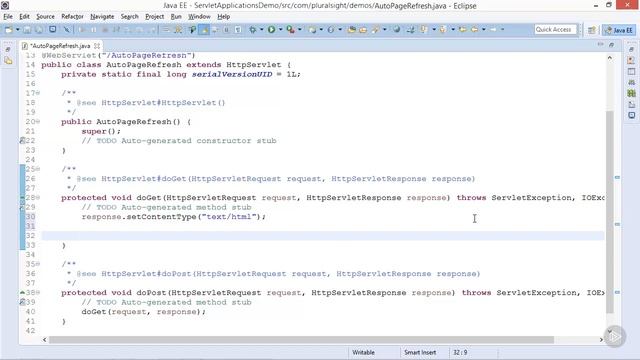640x360 pixels.
Task: Open the Forward history dropdown arrow
Action: pos(502,30)
